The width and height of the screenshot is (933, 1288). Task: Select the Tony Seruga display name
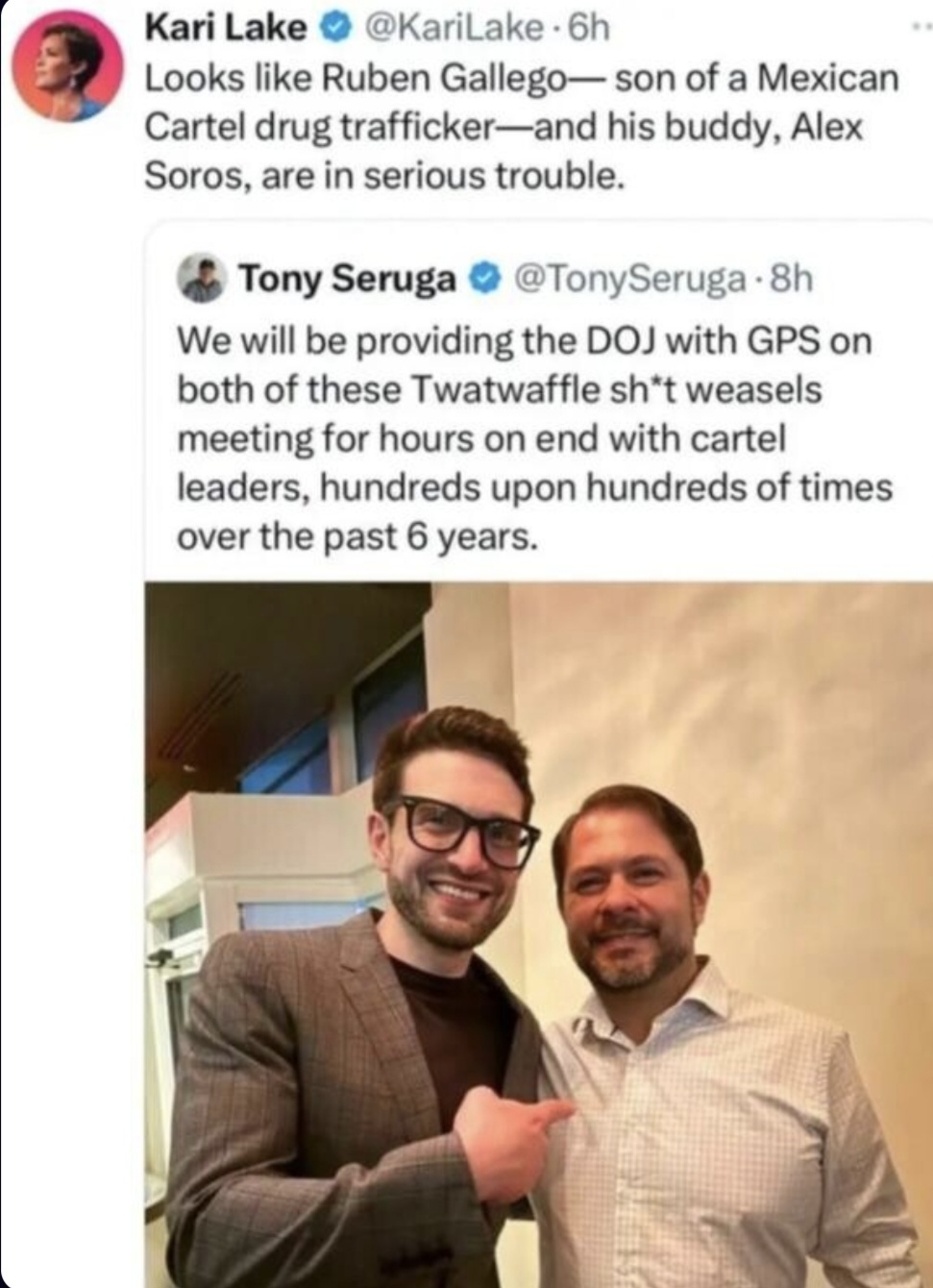point(347,279)
